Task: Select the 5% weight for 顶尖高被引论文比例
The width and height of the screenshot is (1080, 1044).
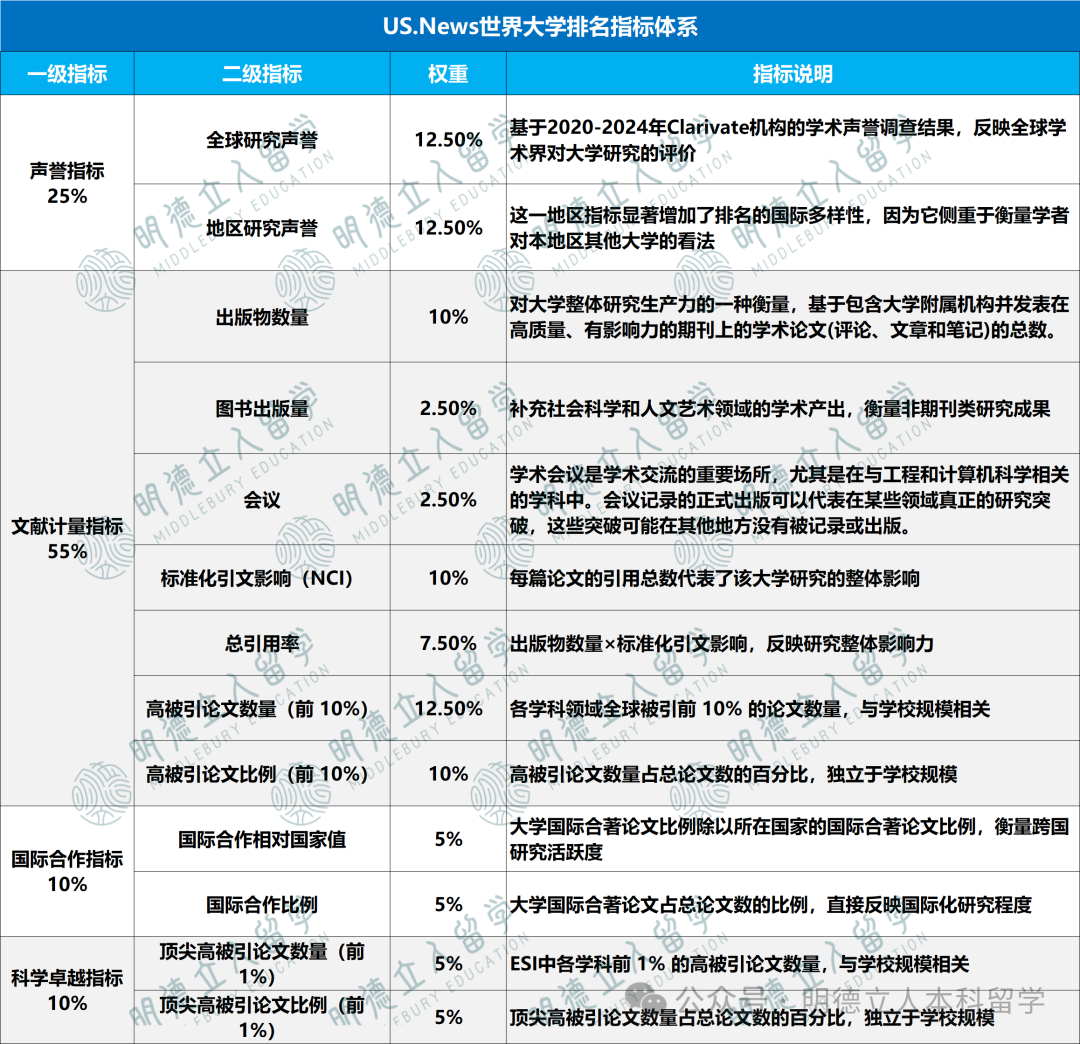Action: pyautogui.click(x=448, y=1017)
